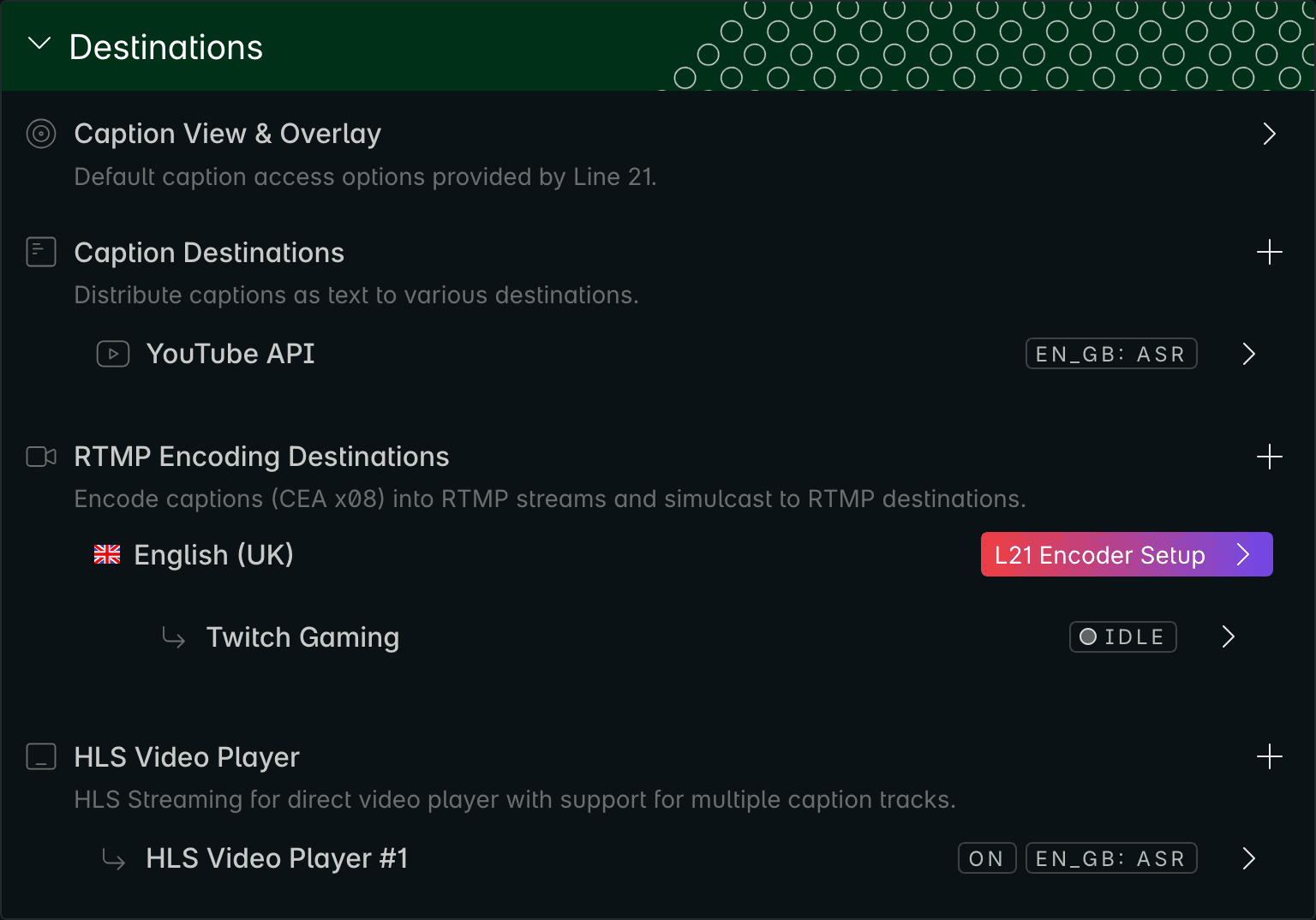The image size is (1316, 920).
Task: Click the YouTube API play icon
Action: point(113,354)
